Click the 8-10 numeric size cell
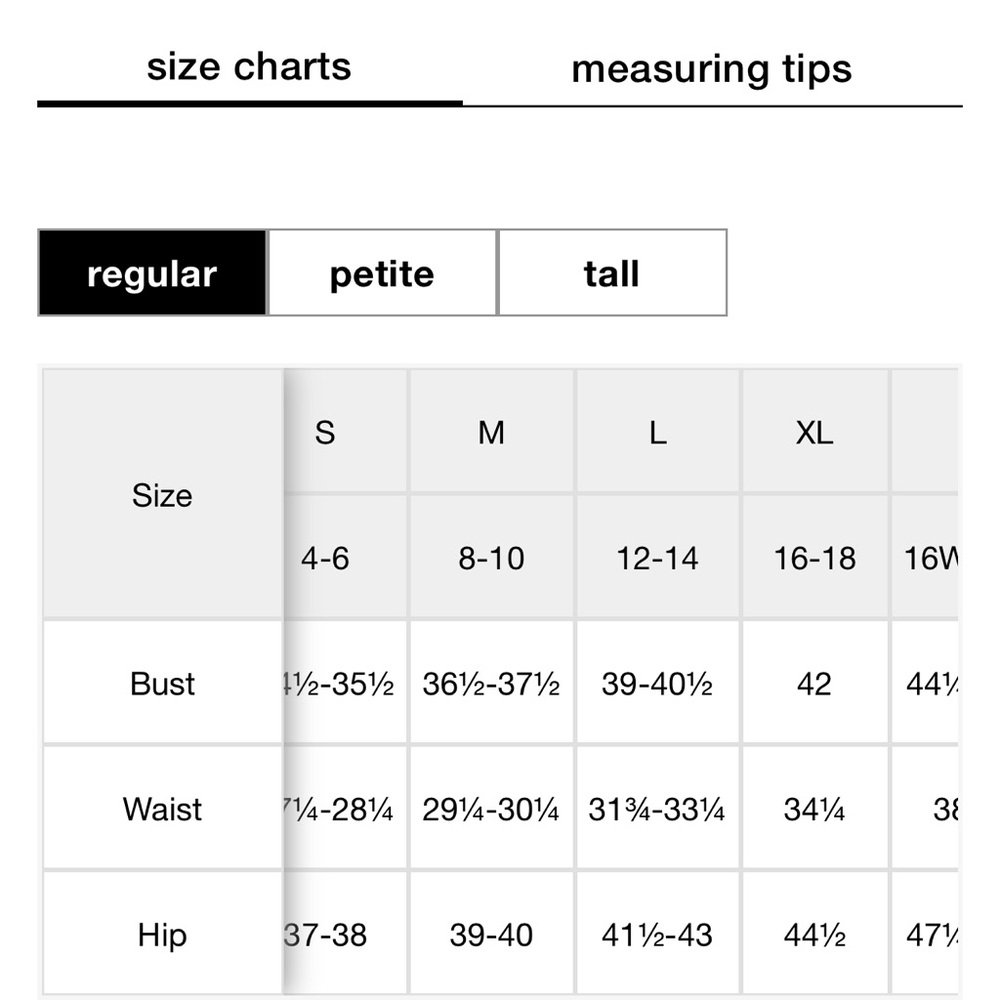Viewport: 1000px width, 1000px height. (491, 557)
